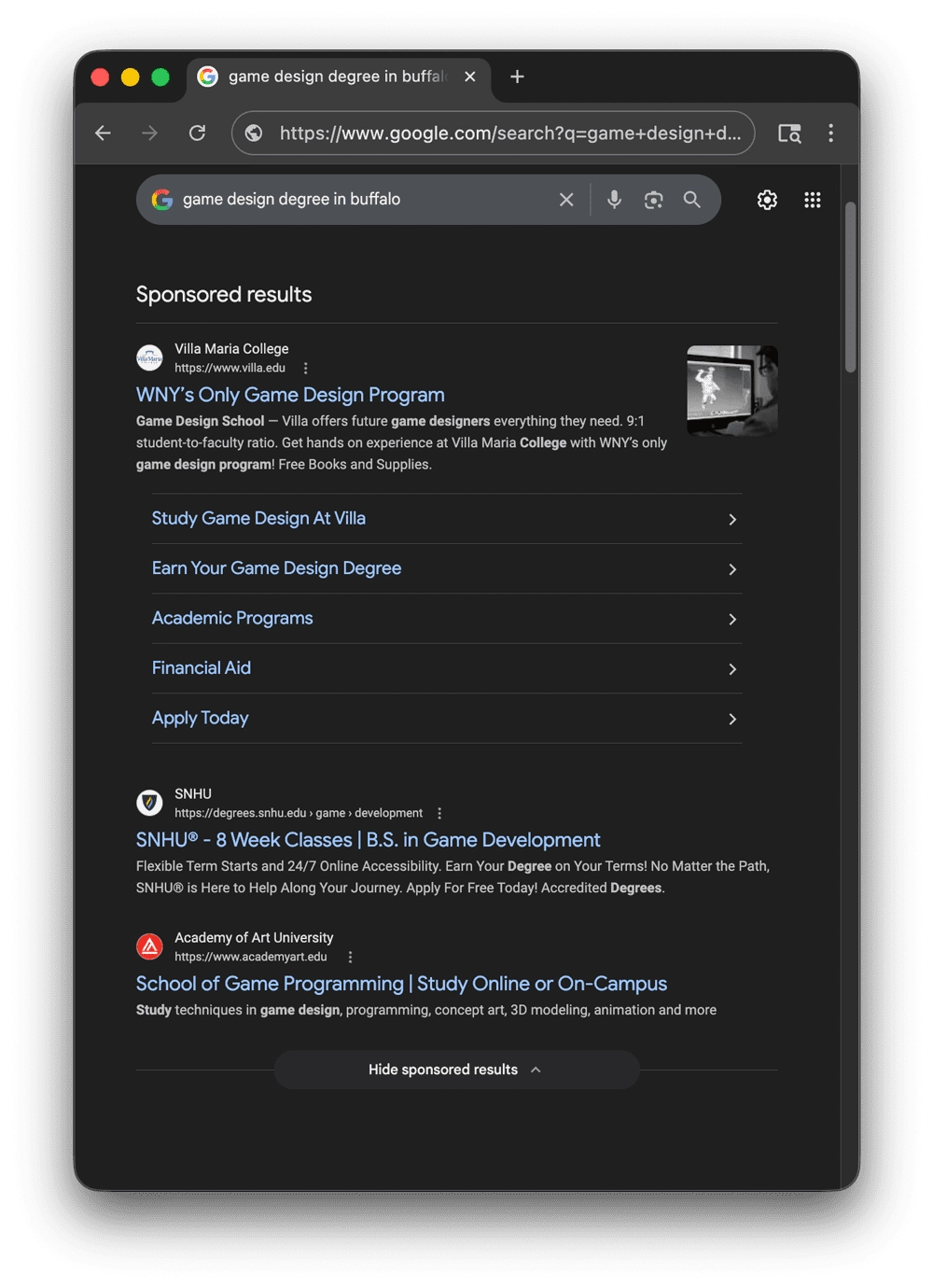Open Chrome three-dot menu
Image resolution: width=933 pixels, height=1288 pixels.
coord(830,133)
